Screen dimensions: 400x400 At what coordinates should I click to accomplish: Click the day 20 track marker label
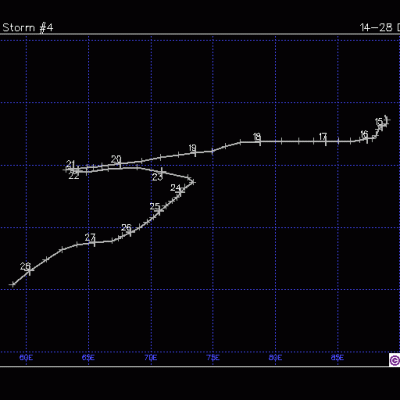click(x=116, y=159)
